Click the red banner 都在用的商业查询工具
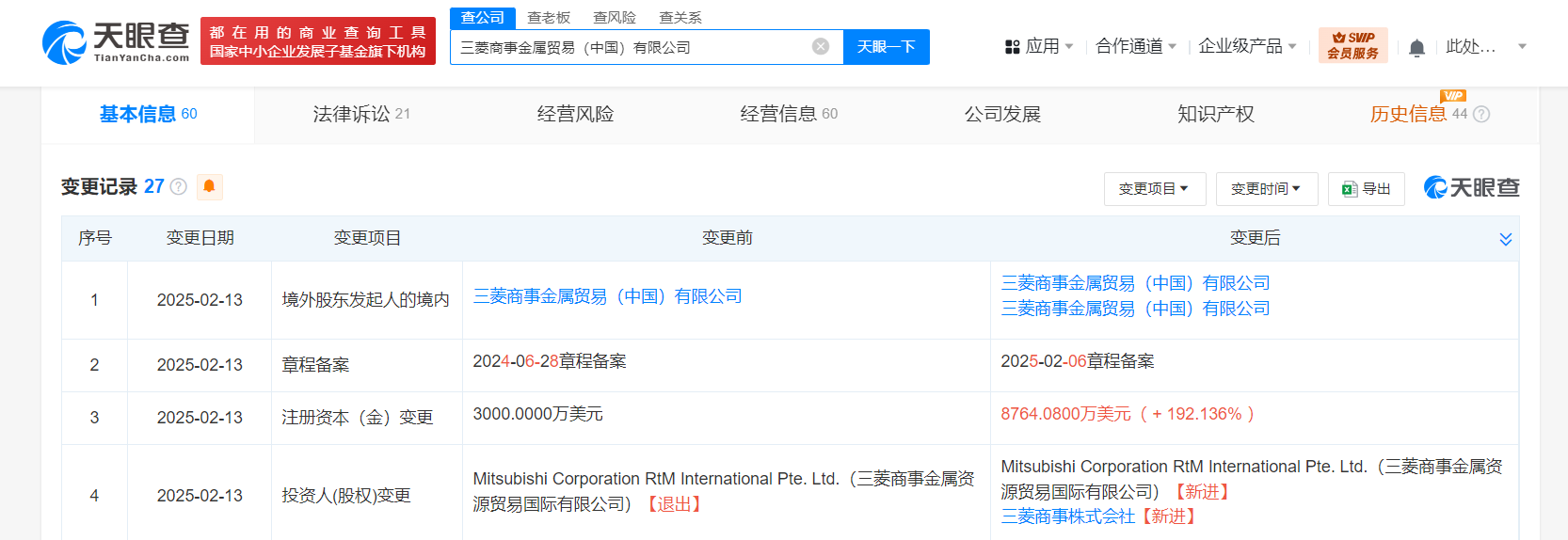 pyautogui.click(x=318, y=41)
